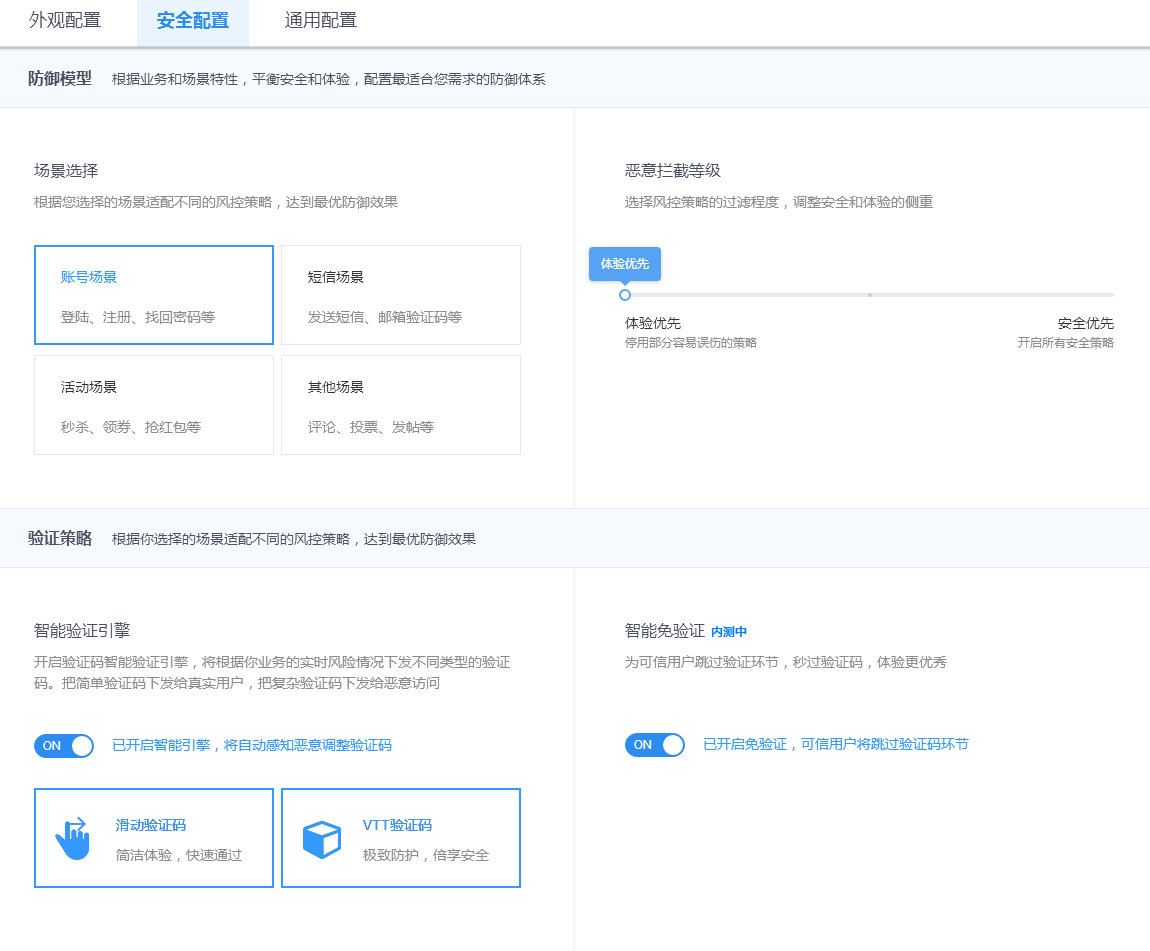Click the 体验优先 tooltip bubble

625,263
